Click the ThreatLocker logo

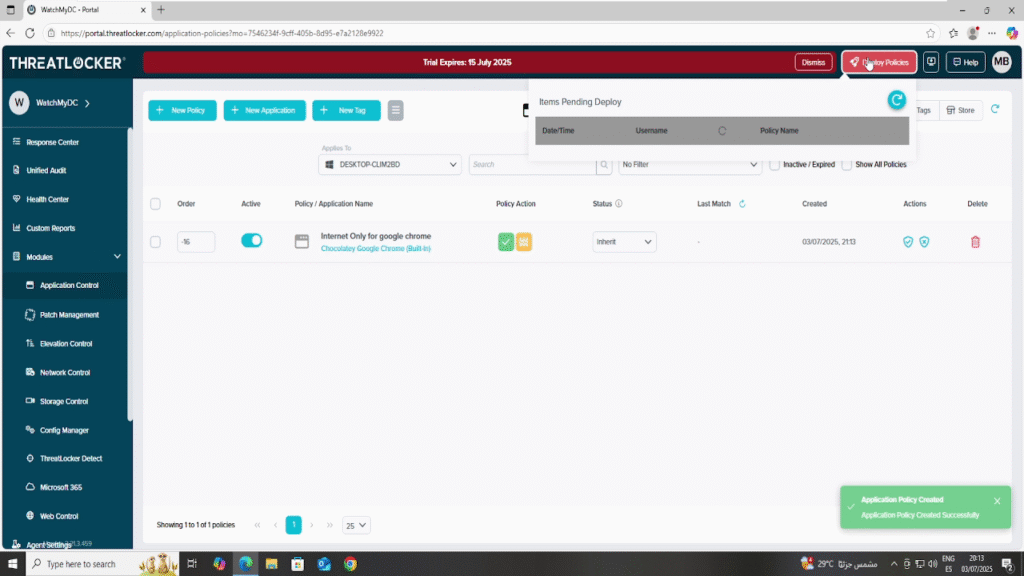coord(67,63)
